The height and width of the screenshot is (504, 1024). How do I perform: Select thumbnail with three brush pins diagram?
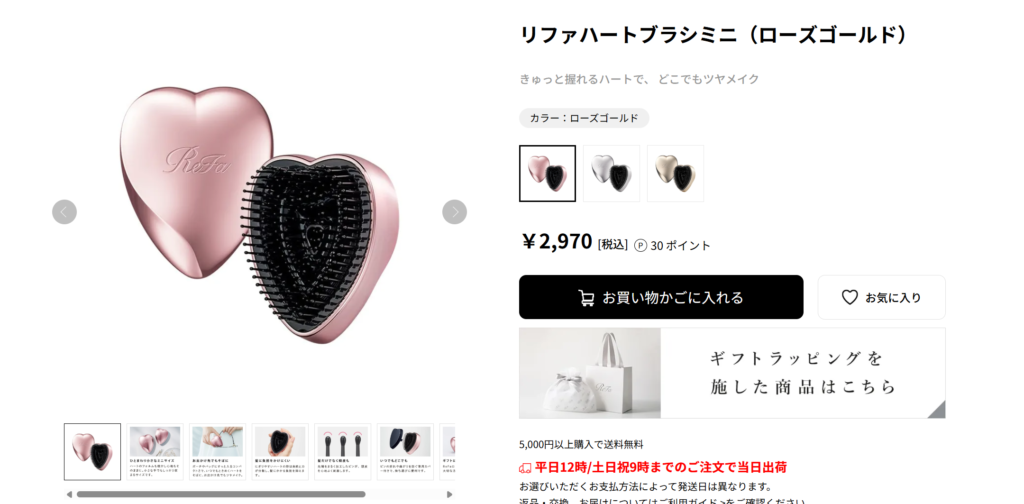(x=343, y=452)
